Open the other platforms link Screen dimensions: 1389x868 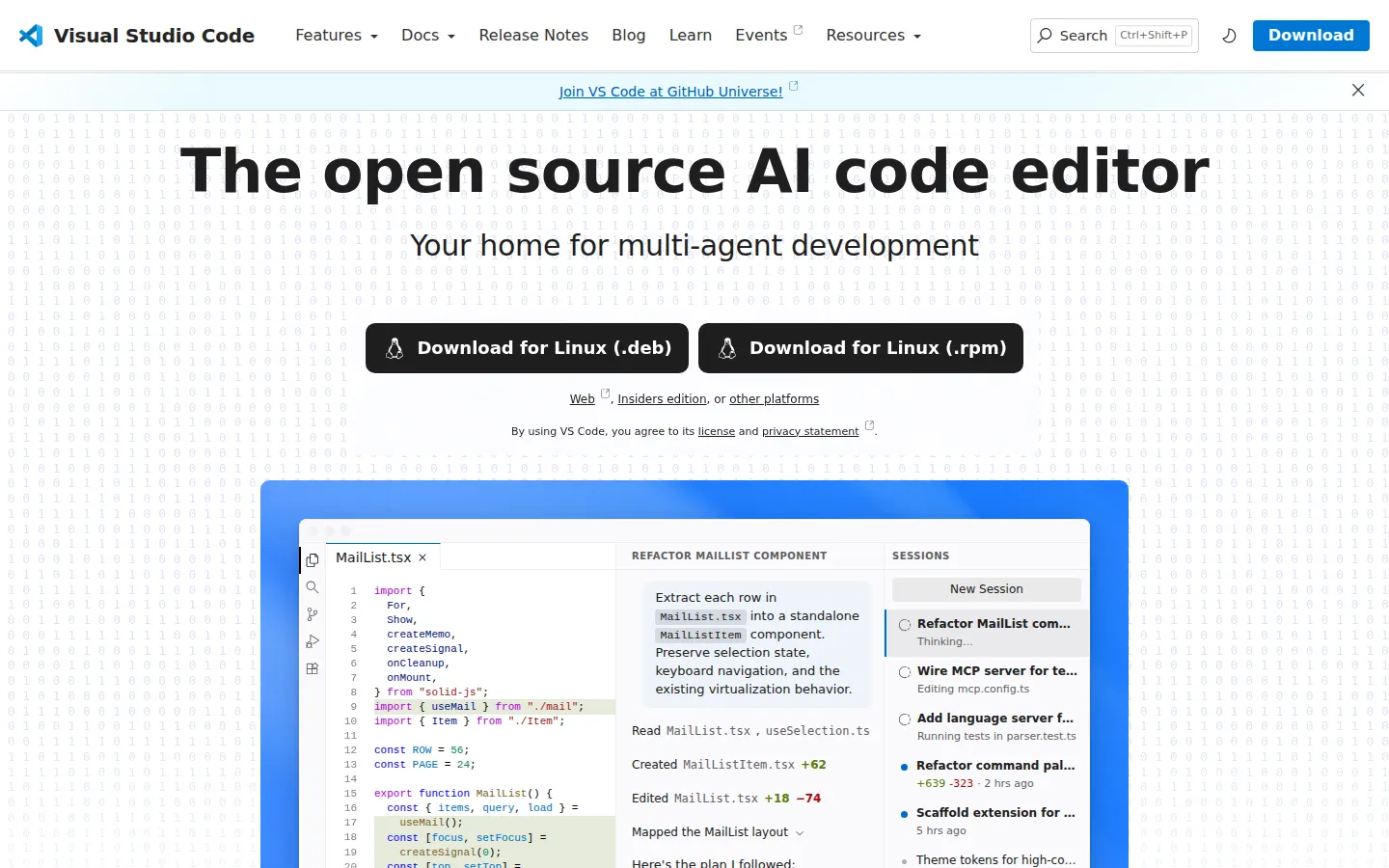point(774,399)
